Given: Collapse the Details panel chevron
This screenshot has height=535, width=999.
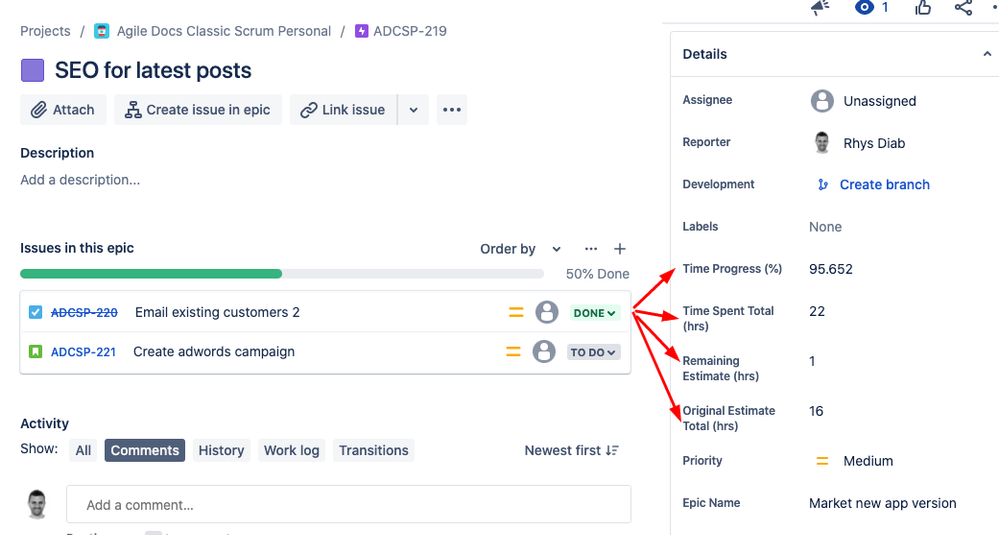Looking at the screenshot, I should pyautogui.click(x=987, y=54).
